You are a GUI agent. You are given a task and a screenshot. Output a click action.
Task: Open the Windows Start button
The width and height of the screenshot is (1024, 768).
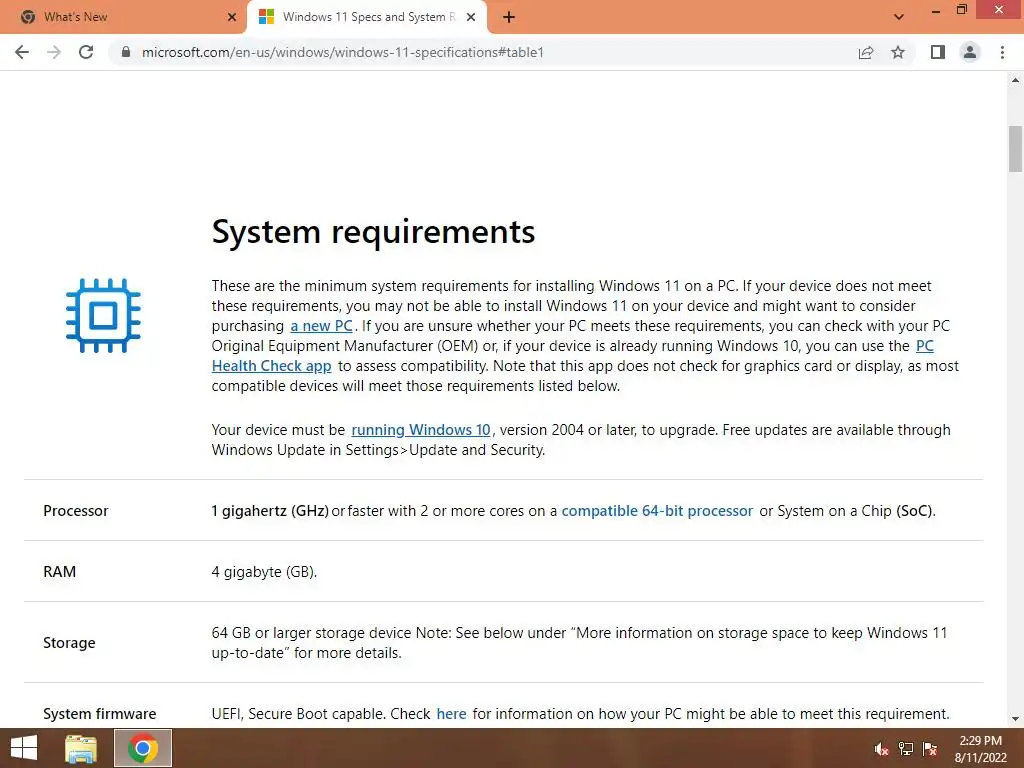tap(24, 748)
